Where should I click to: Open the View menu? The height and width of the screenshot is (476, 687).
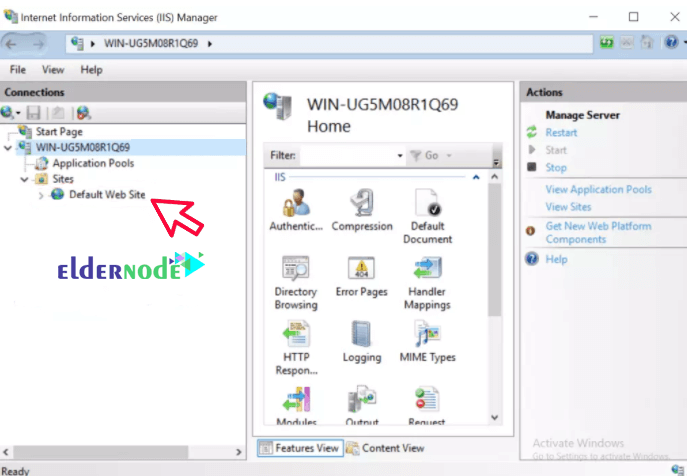coord(53,70)
